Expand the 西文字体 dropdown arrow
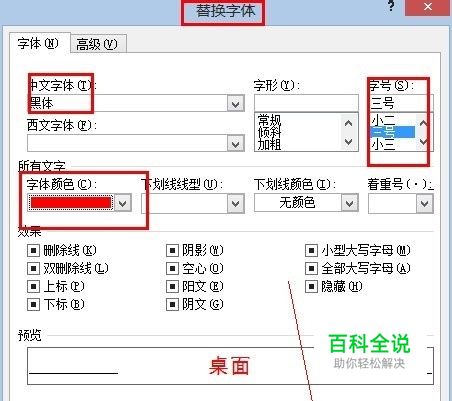 click(235, 144)
